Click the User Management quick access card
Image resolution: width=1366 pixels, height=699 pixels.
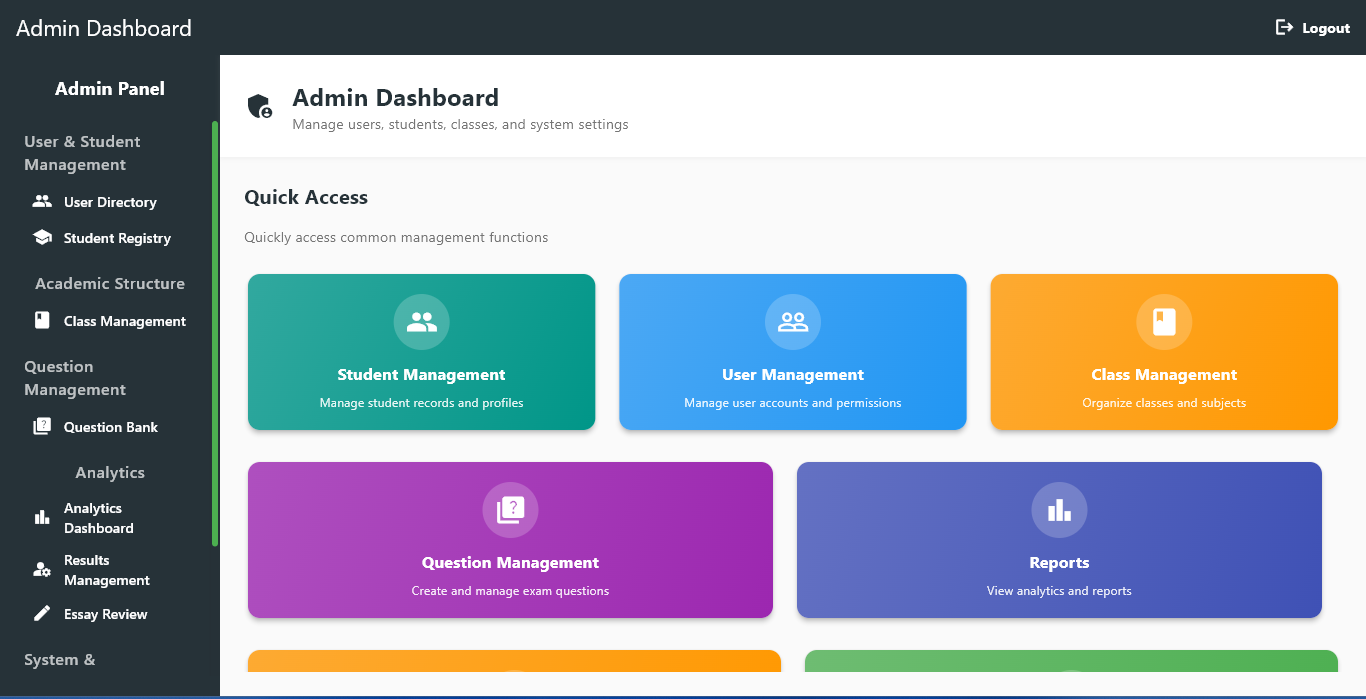coord(792,352)
